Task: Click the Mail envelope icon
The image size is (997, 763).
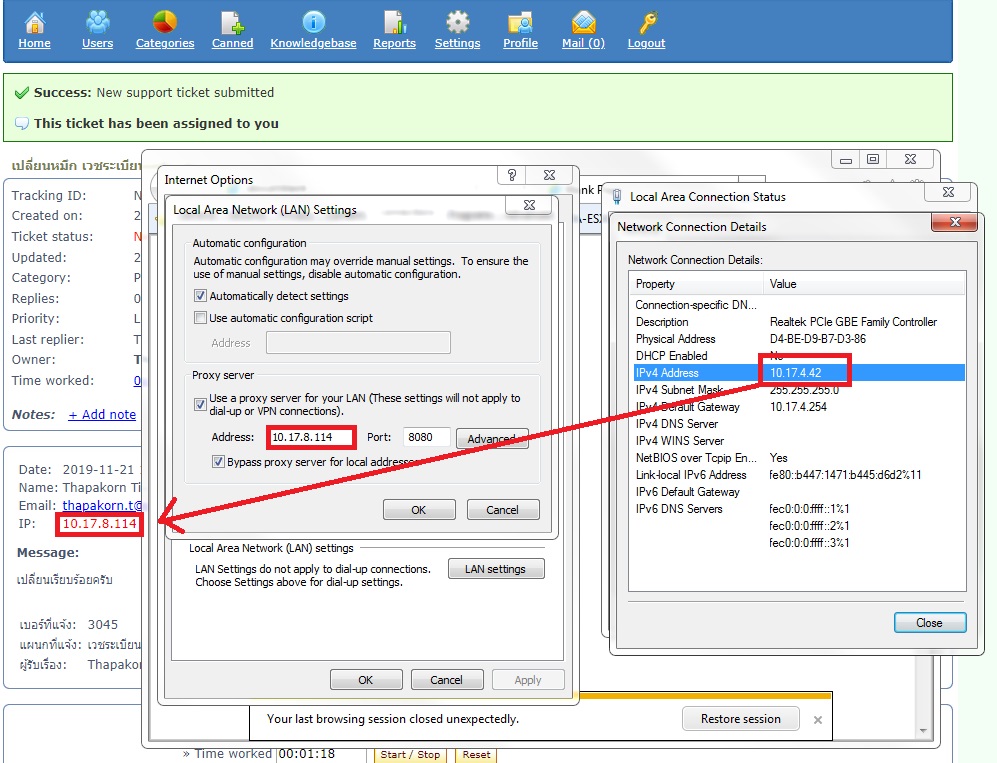Action: pyautogui.click(x=583, y=22)
